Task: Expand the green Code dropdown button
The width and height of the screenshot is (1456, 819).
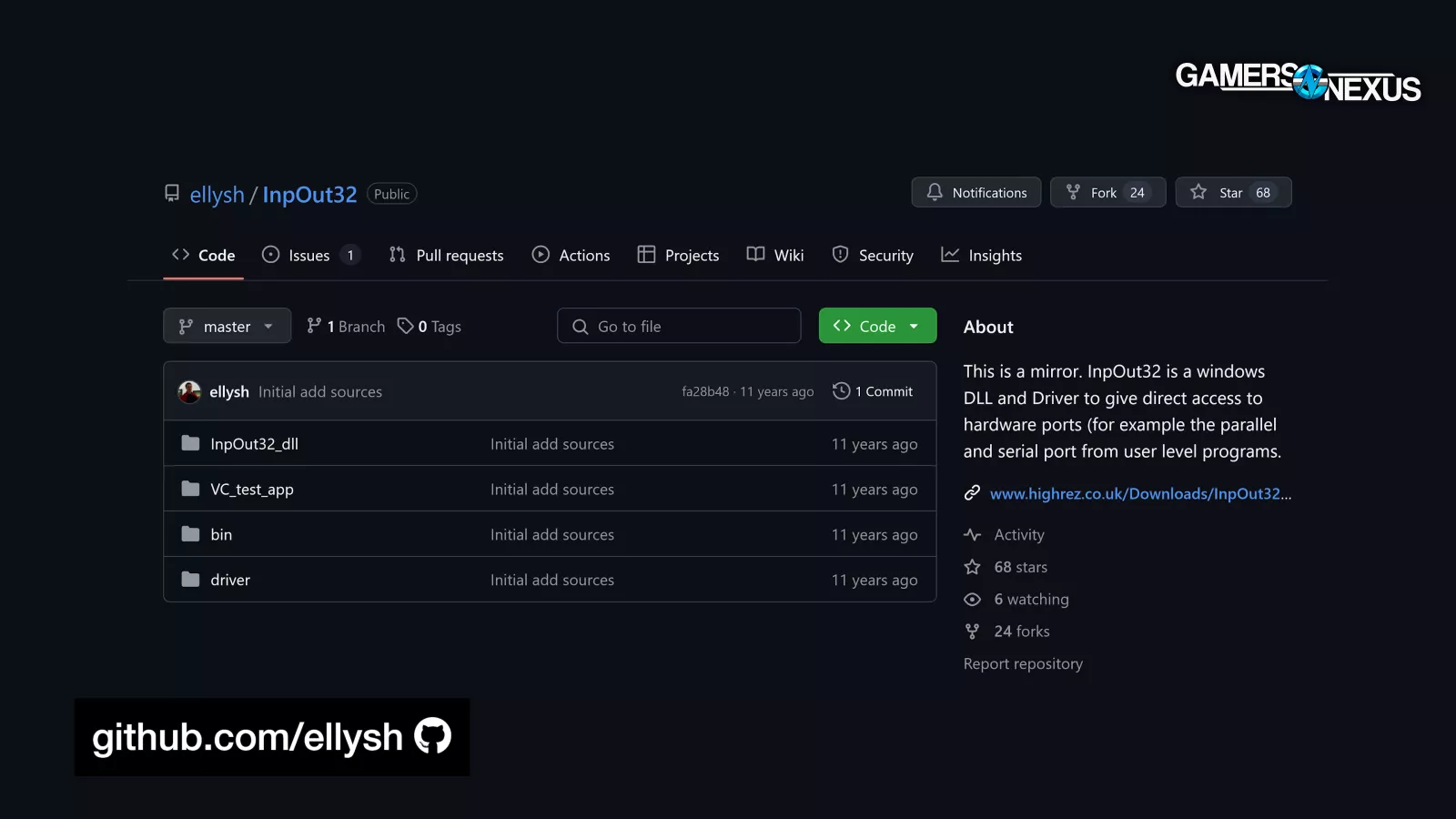Action: [x=876, y=327]
